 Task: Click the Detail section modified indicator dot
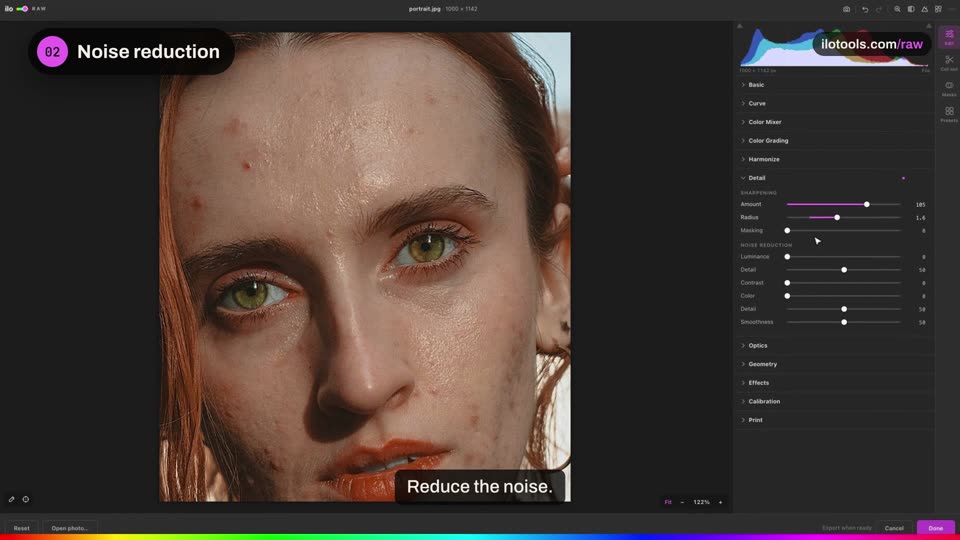click(903, 178)
